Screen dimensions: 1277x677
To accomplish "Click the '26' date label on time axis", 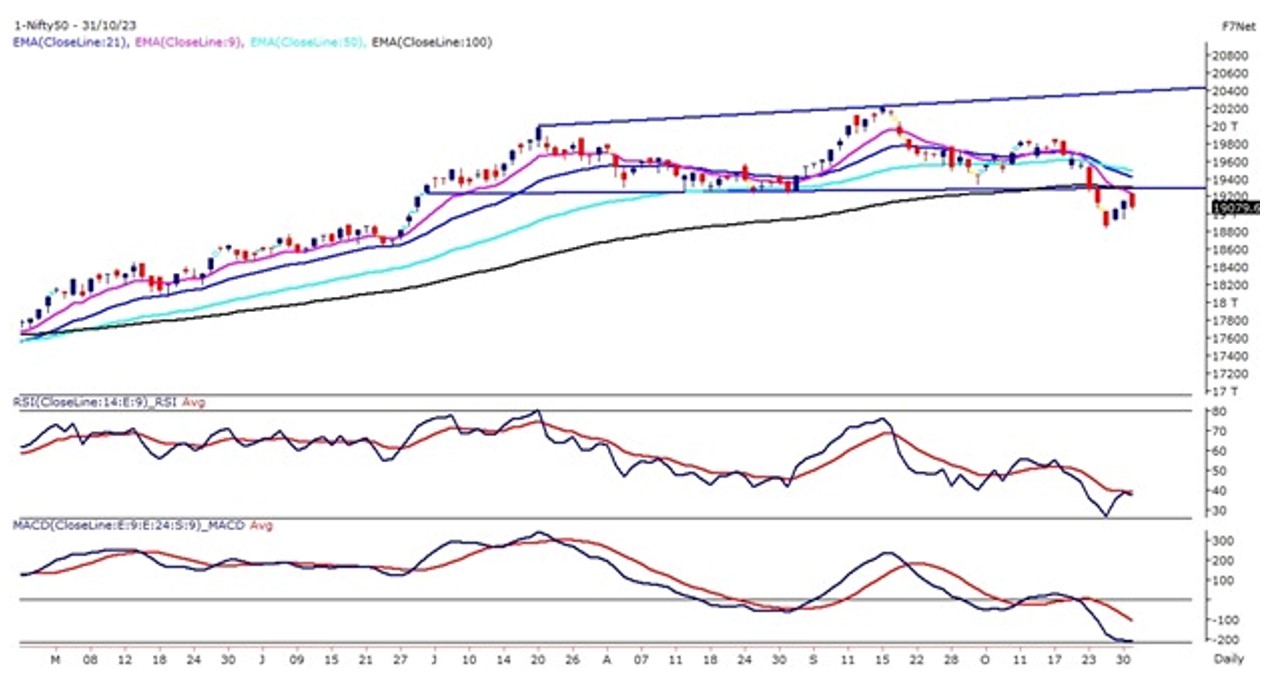I will point(572,662).
